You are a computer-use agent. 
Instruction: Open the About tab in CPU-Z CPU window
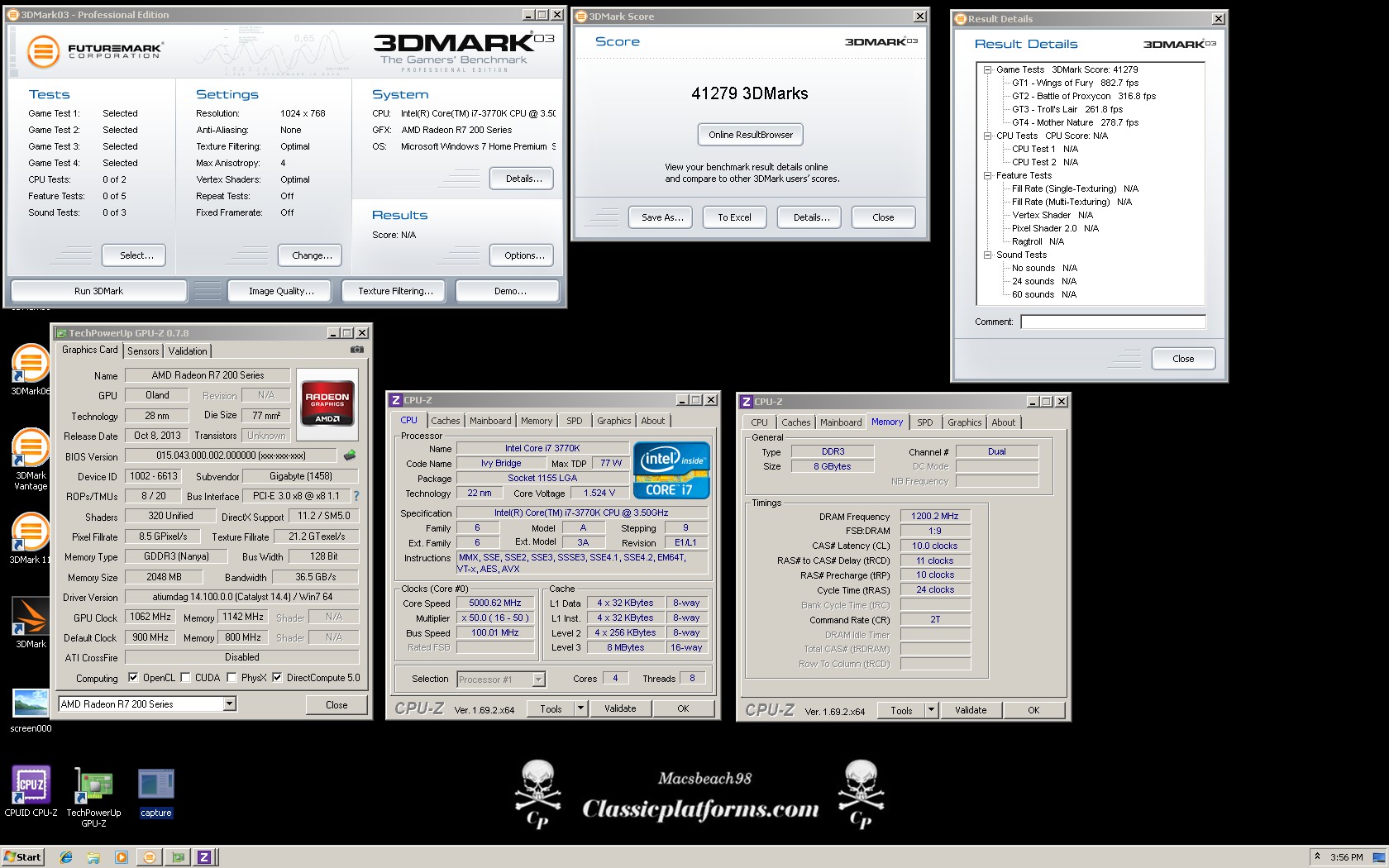pos(653,421)
